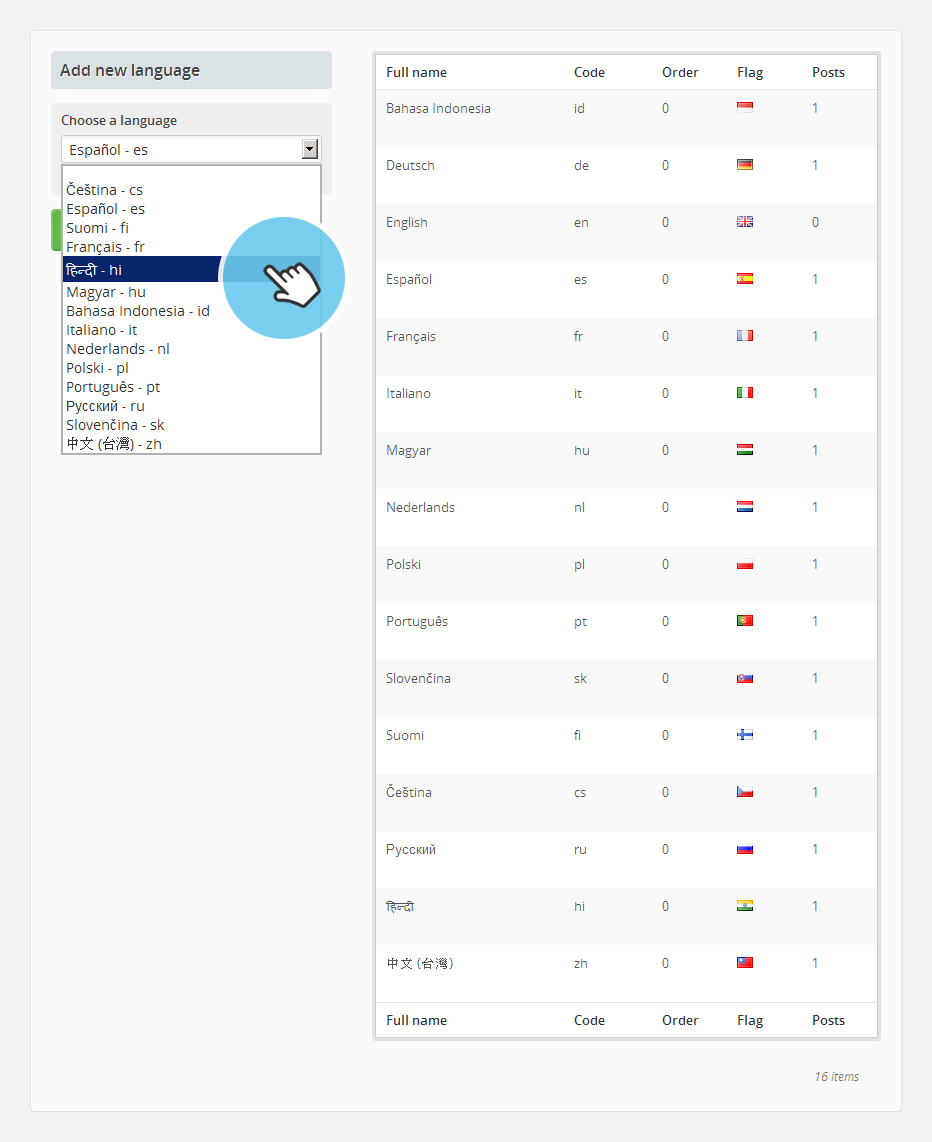932x1142 pixels.
Task: Click the Portuguese flag icon
Action: [744, 621]
